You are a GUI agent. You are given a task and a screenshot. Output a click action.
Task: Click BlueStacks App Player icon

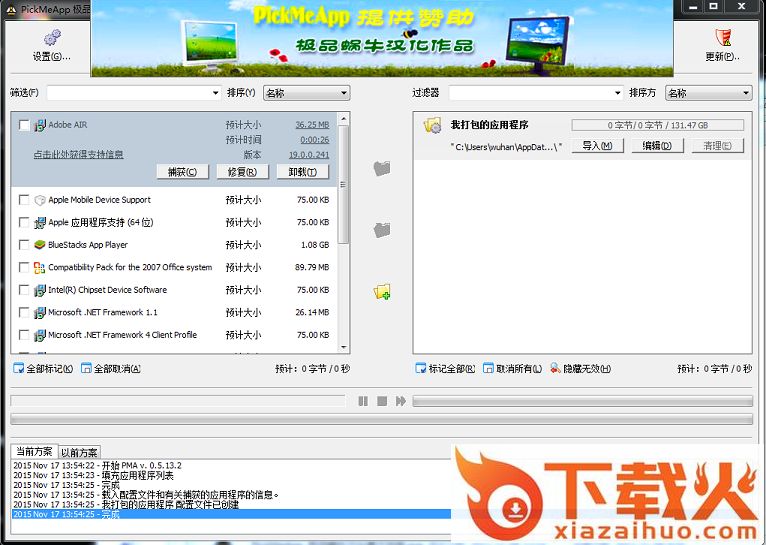(40, 245)
